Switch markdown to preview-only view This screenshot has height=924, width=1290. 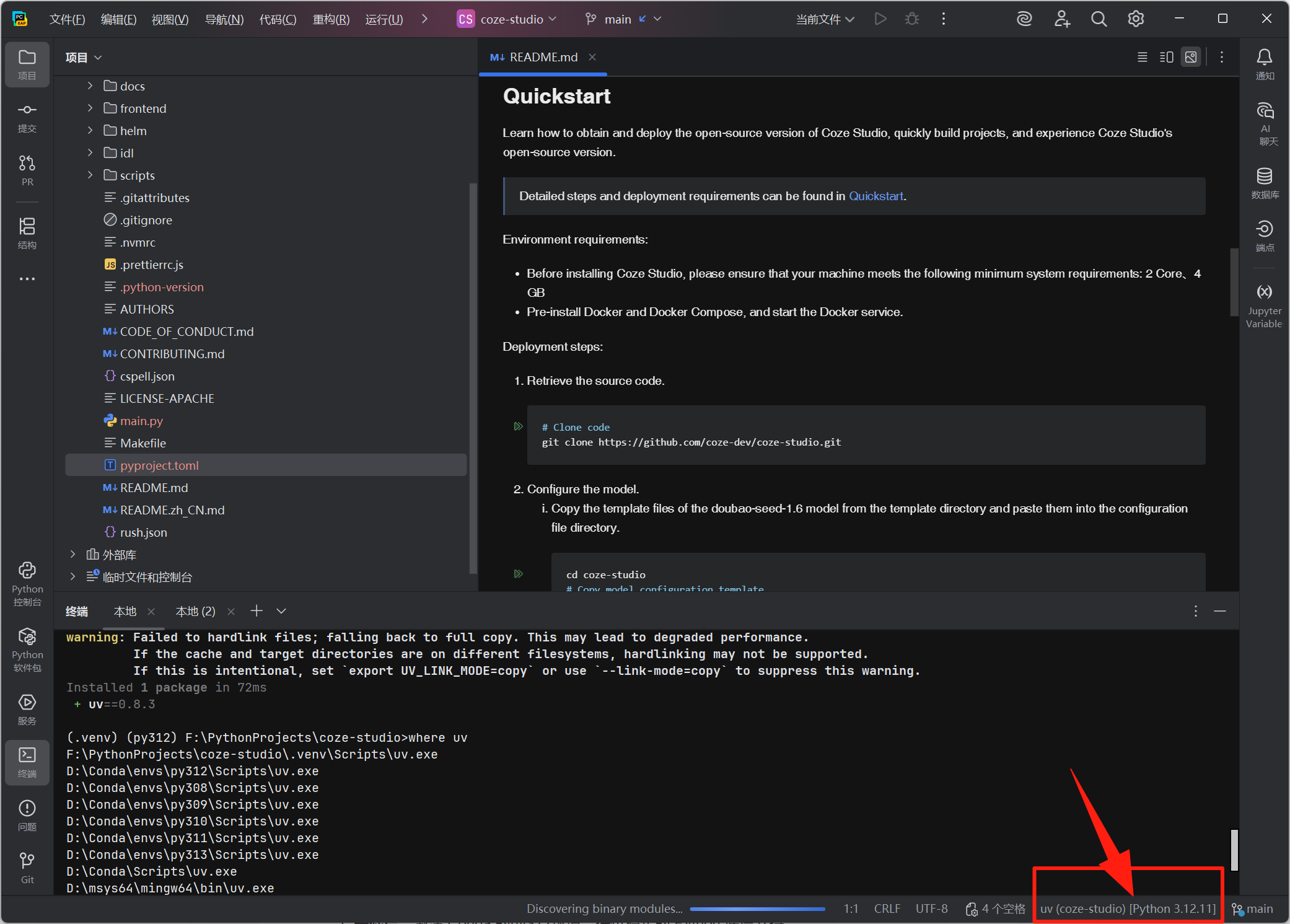1191,57
